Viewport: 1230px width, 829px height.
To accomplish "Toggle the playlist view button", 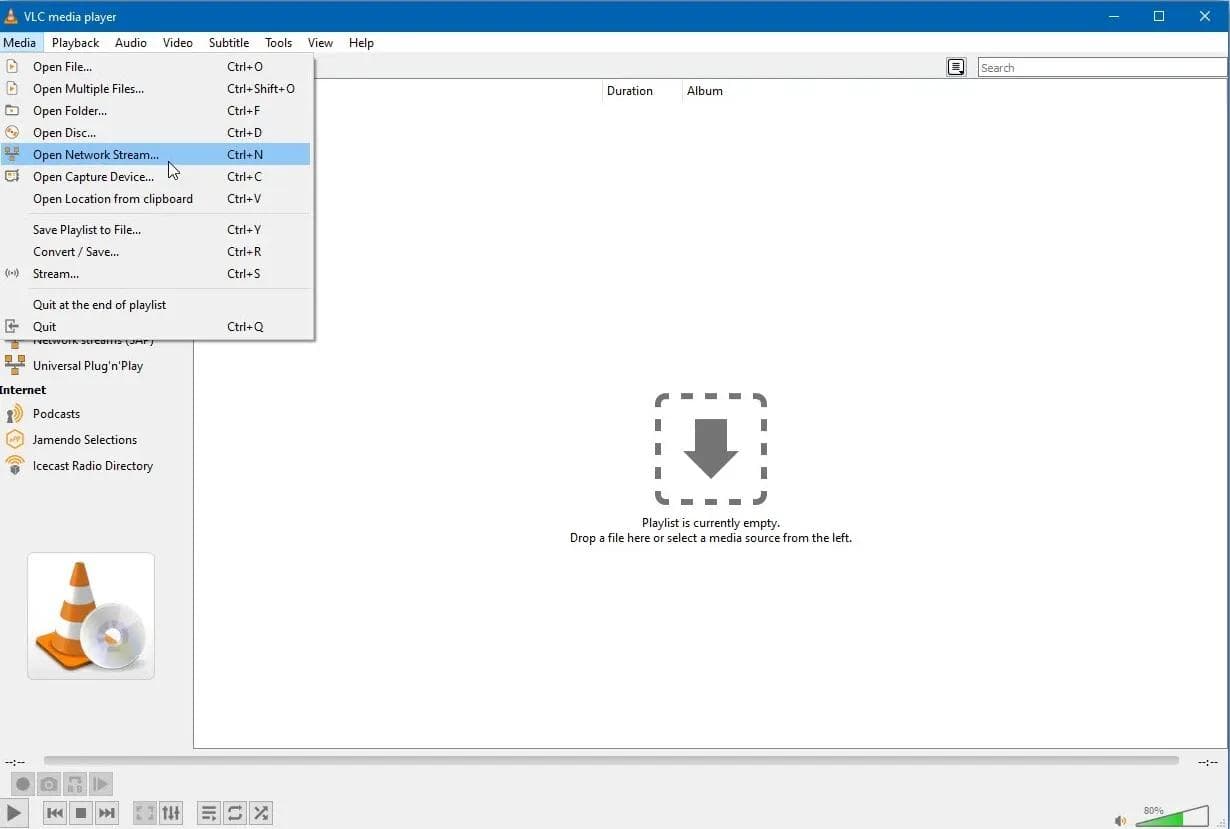I will (x=209, y=813).
